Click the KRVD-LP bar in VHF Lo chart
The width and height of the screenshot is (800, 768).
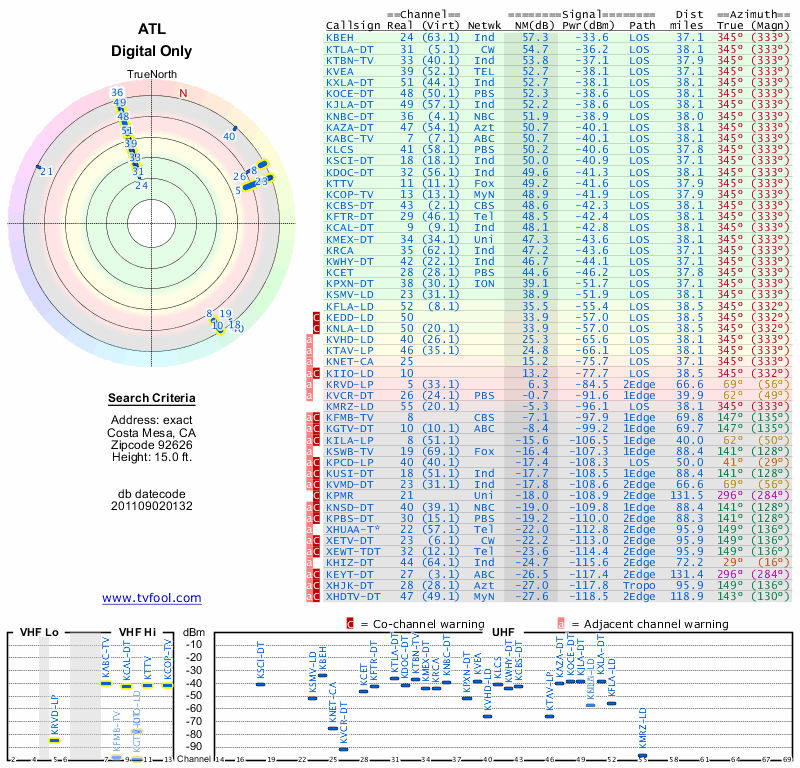coord(55,740)
